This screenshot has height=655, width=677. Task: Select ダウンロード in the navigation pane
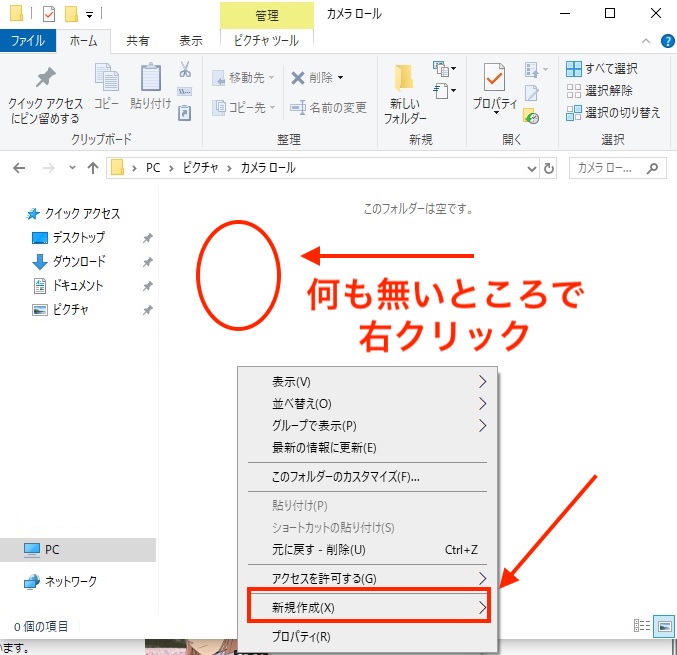tap(78, 262)
